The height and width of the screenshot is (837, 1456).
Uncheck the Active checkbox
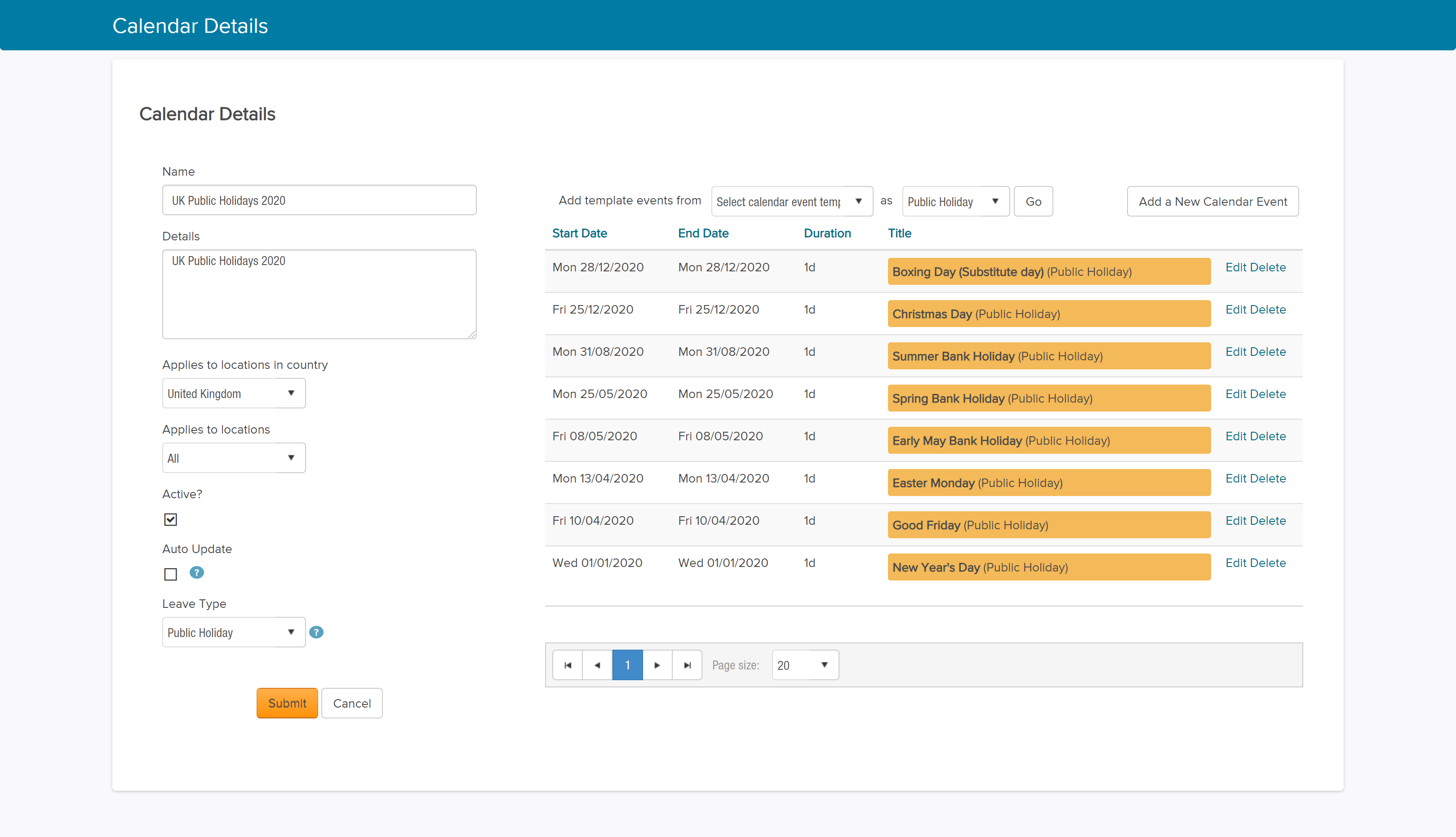[x=170, y=520]
